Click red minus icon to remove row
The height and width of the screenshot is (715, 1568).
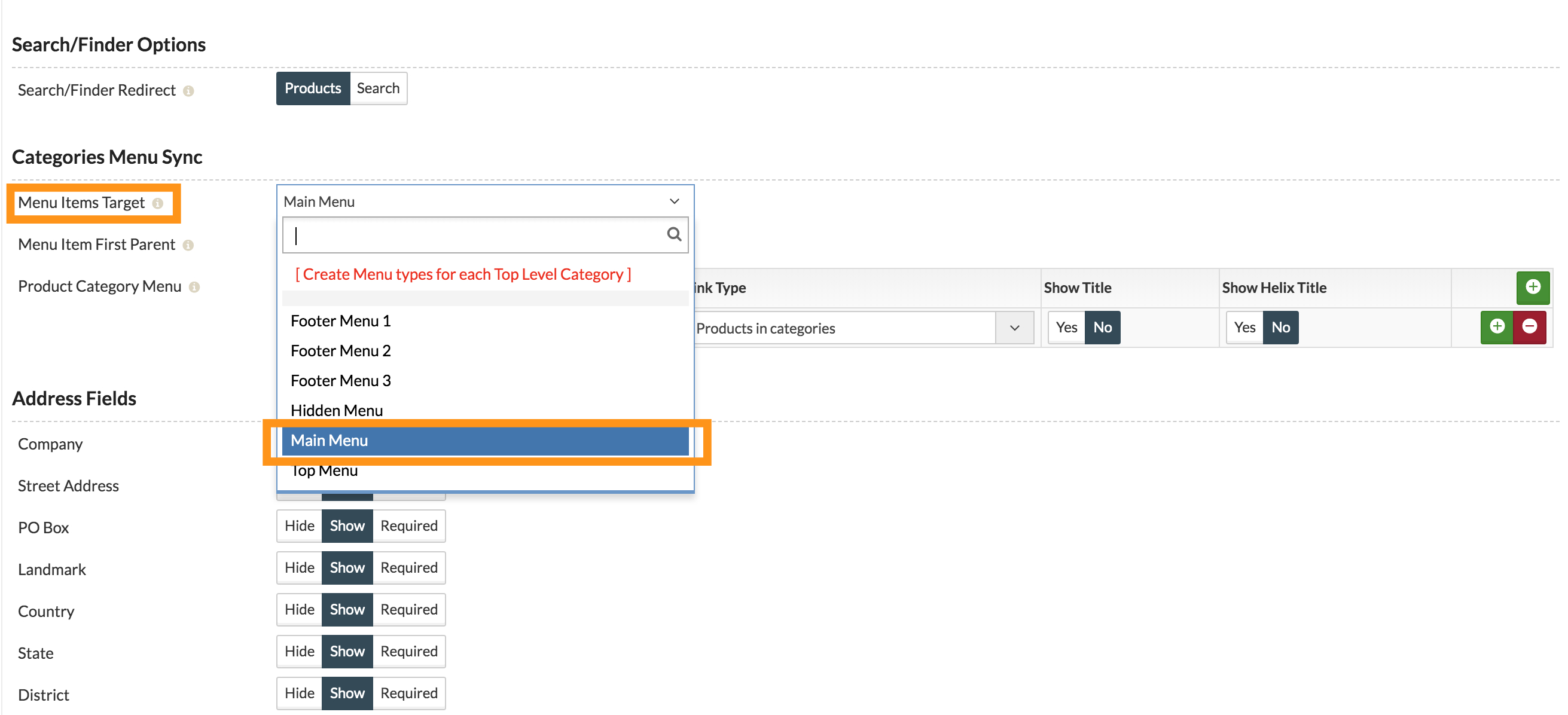click(x=1529, y=328)
